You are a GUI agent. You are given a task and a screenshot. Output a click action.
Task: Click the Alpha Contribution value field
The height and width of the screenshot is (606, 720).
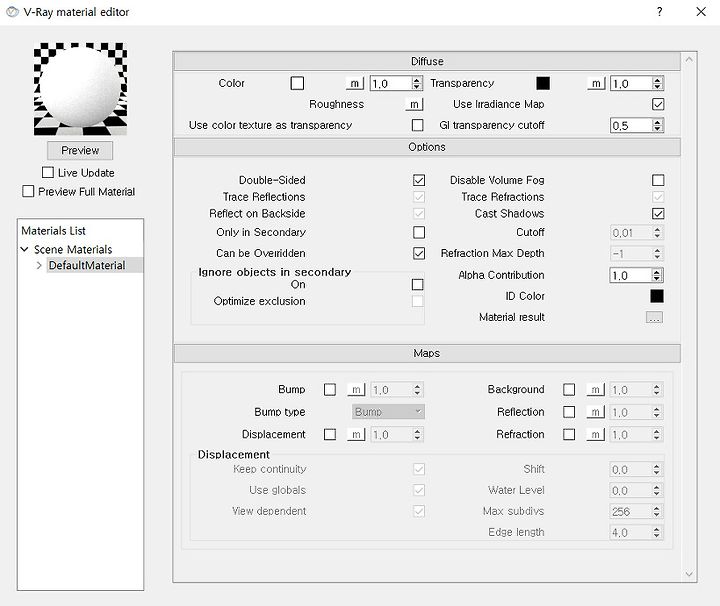631,275
